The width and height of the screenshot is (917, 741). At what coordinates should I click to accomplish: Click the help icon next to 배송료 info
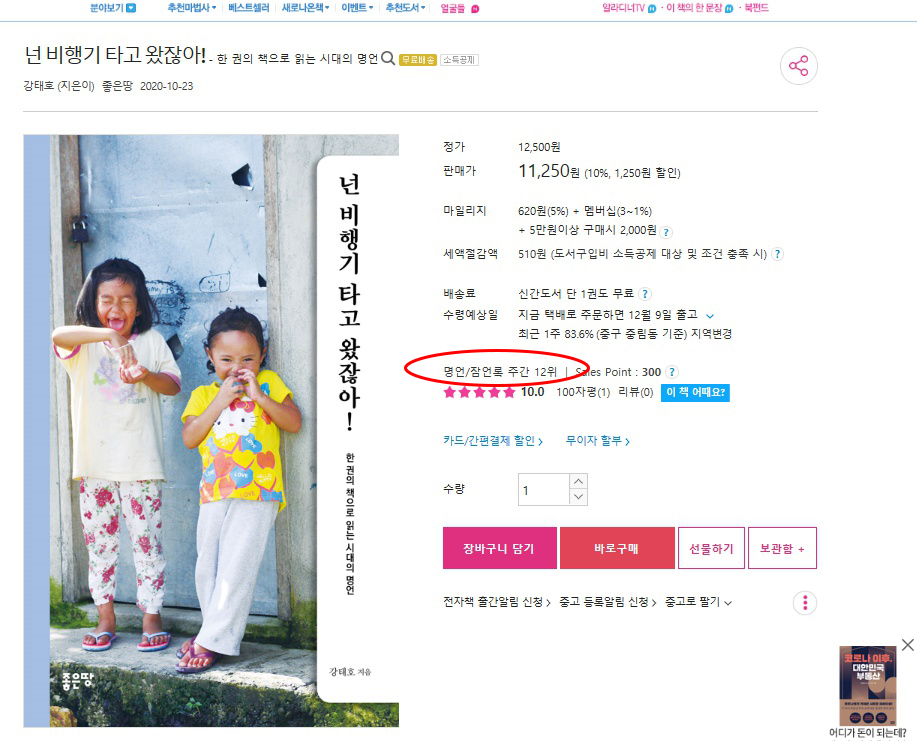click(644, 294)
